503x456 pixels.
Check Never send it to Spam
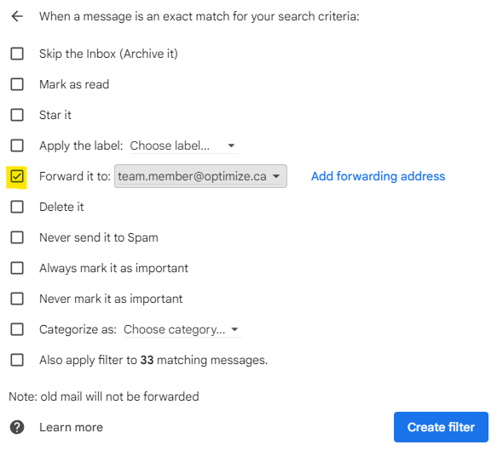17,237
